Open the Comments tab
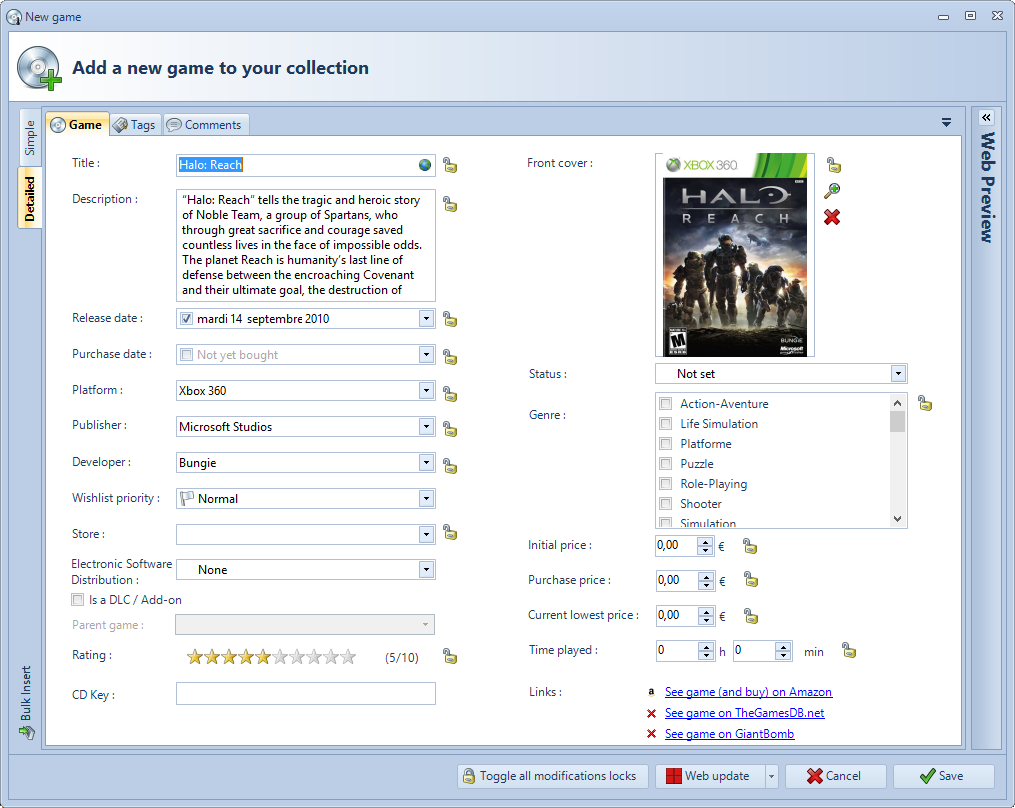The width and height of the screenshot is (1015, 808). (205, 125)
